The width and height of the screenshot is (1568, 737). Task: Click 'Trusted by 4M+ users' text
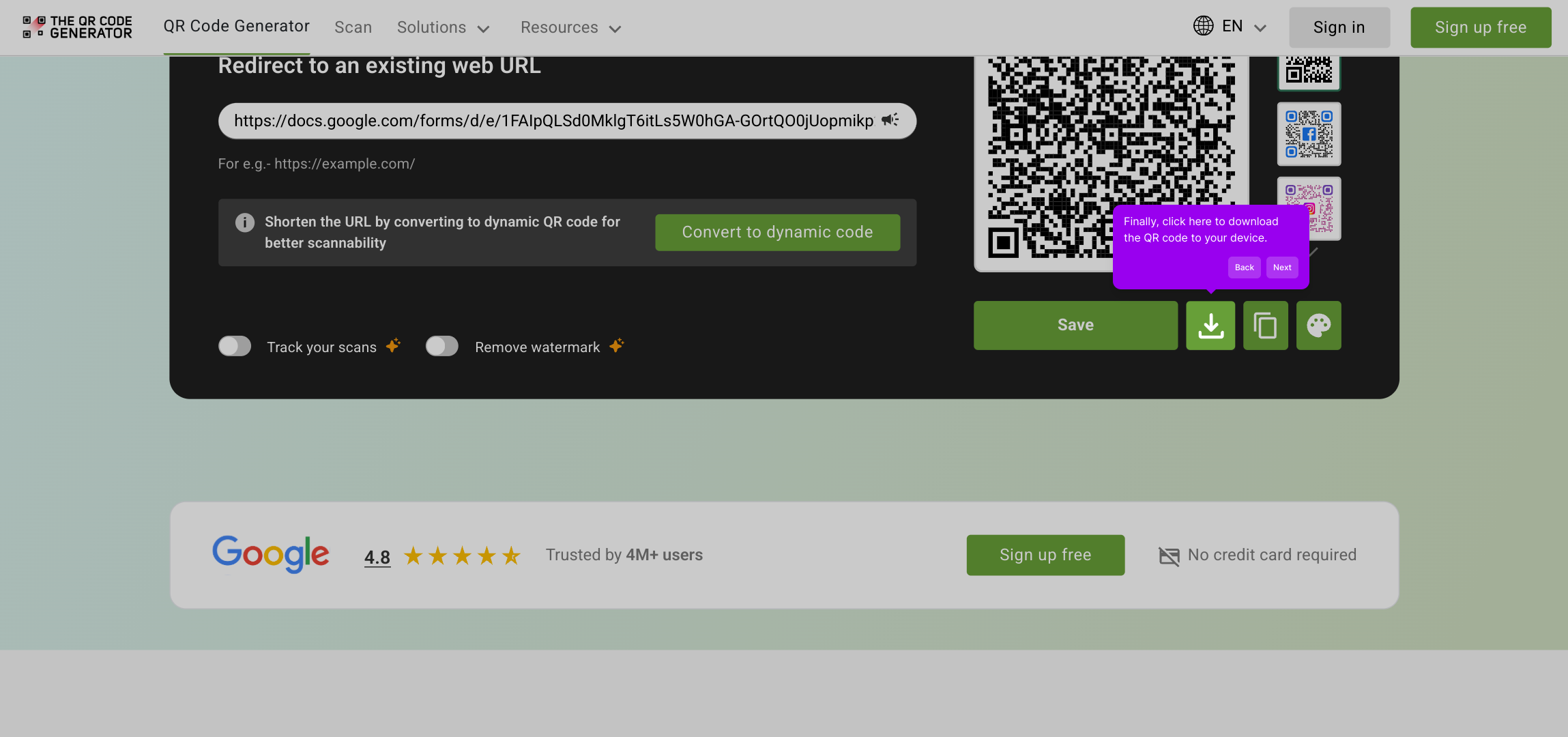pos(624,555)
